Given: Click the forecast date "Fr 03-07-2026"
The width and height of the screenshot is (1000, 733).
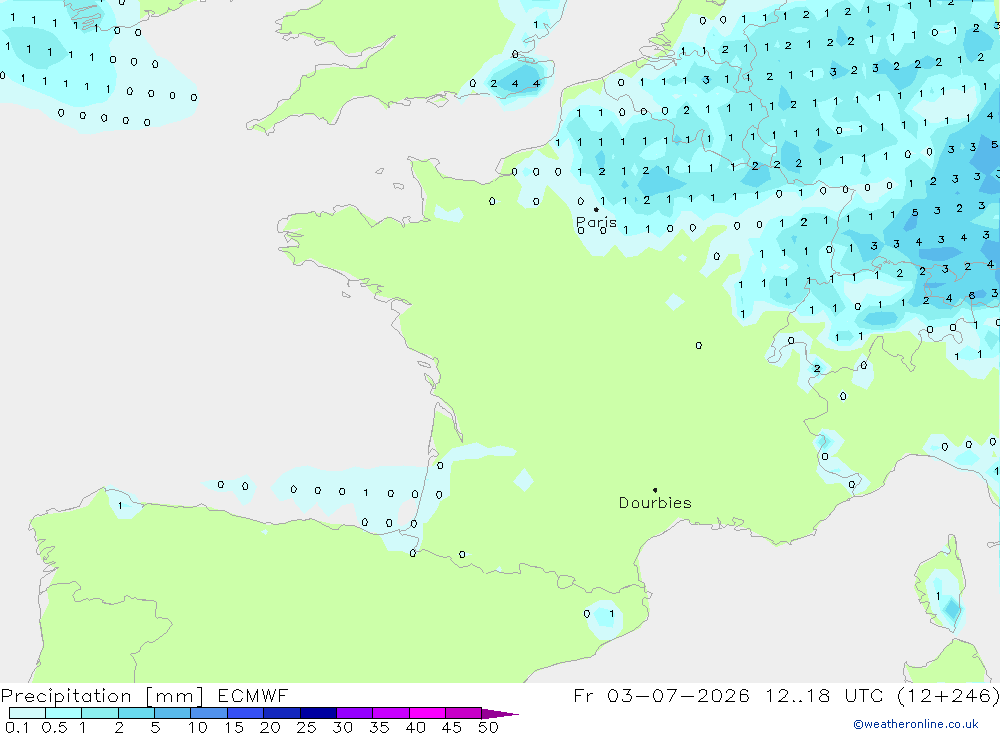Looking at the screenshot, I should point(661,695).
